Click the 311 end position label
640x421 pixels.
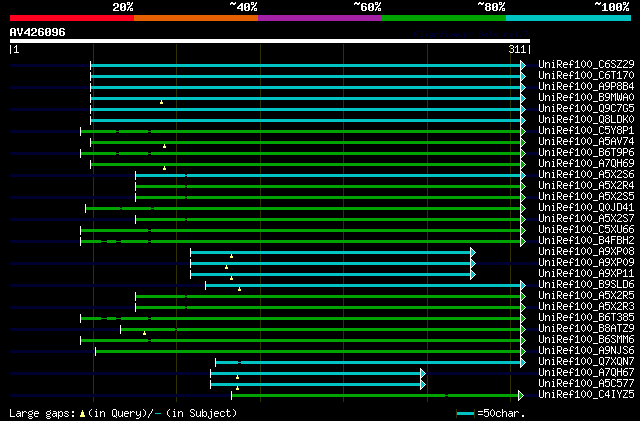[517, 49]
